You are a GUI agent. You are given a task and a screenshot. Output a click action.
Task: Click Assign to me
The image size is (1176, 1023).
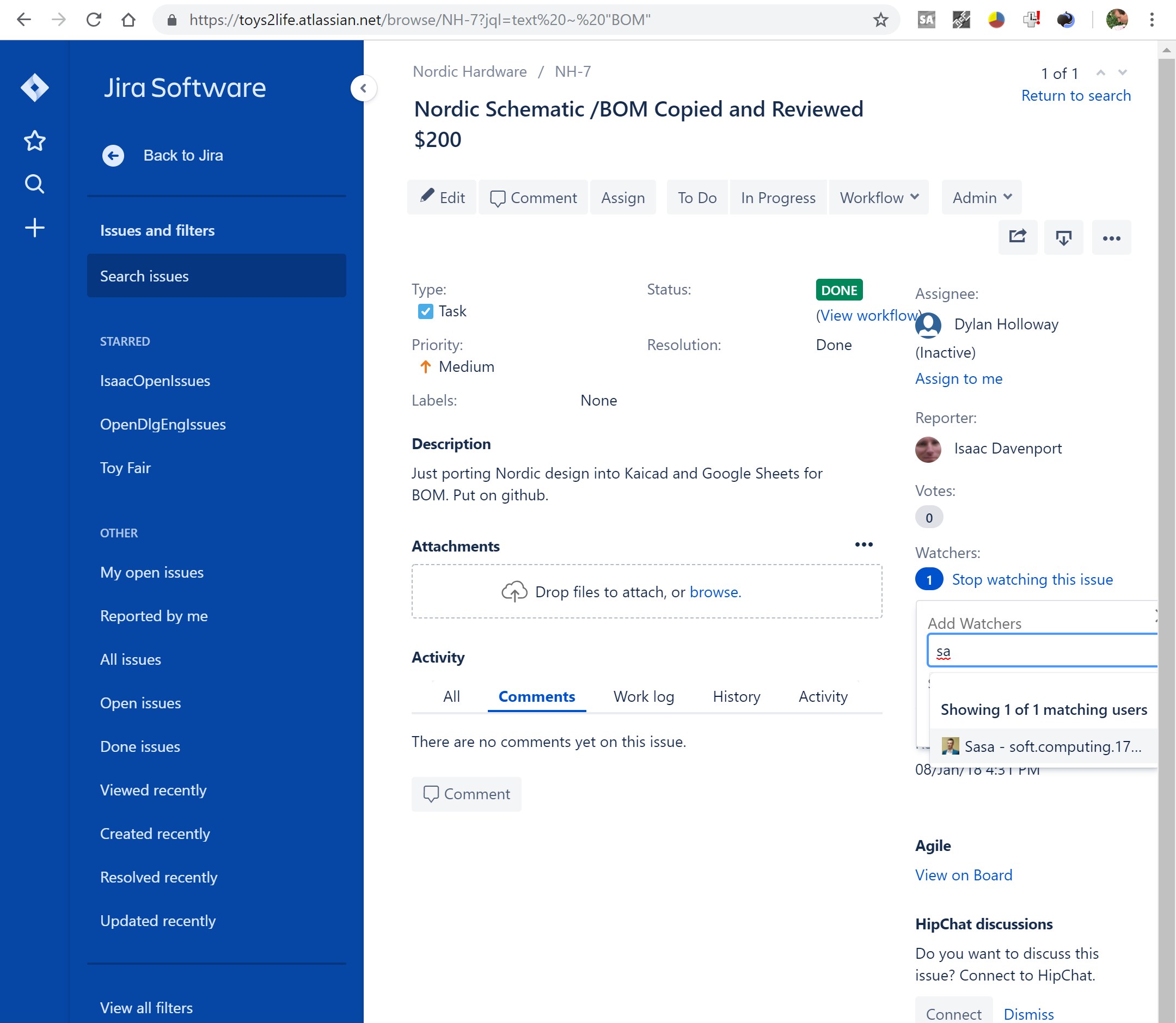tap(959, 378)
